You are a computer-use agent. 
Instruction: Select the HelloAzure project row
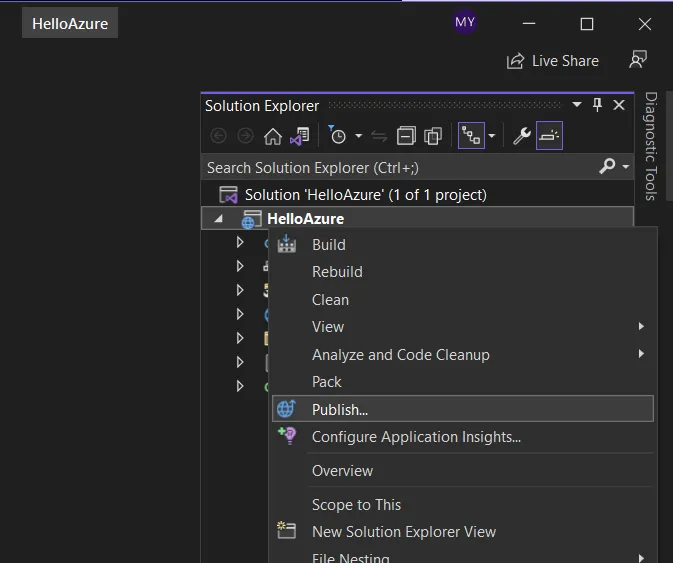pos(417,218)
